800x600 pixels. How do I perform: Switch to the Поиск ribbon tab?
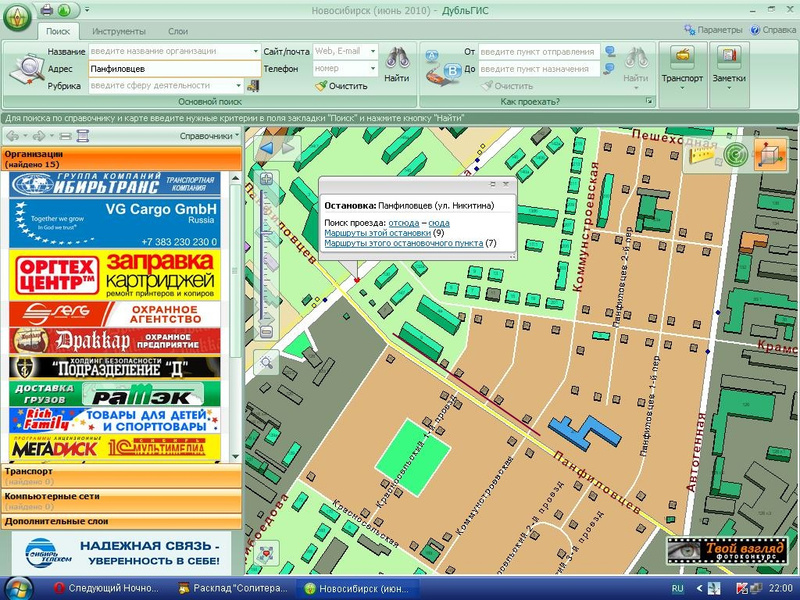point(58,31)
